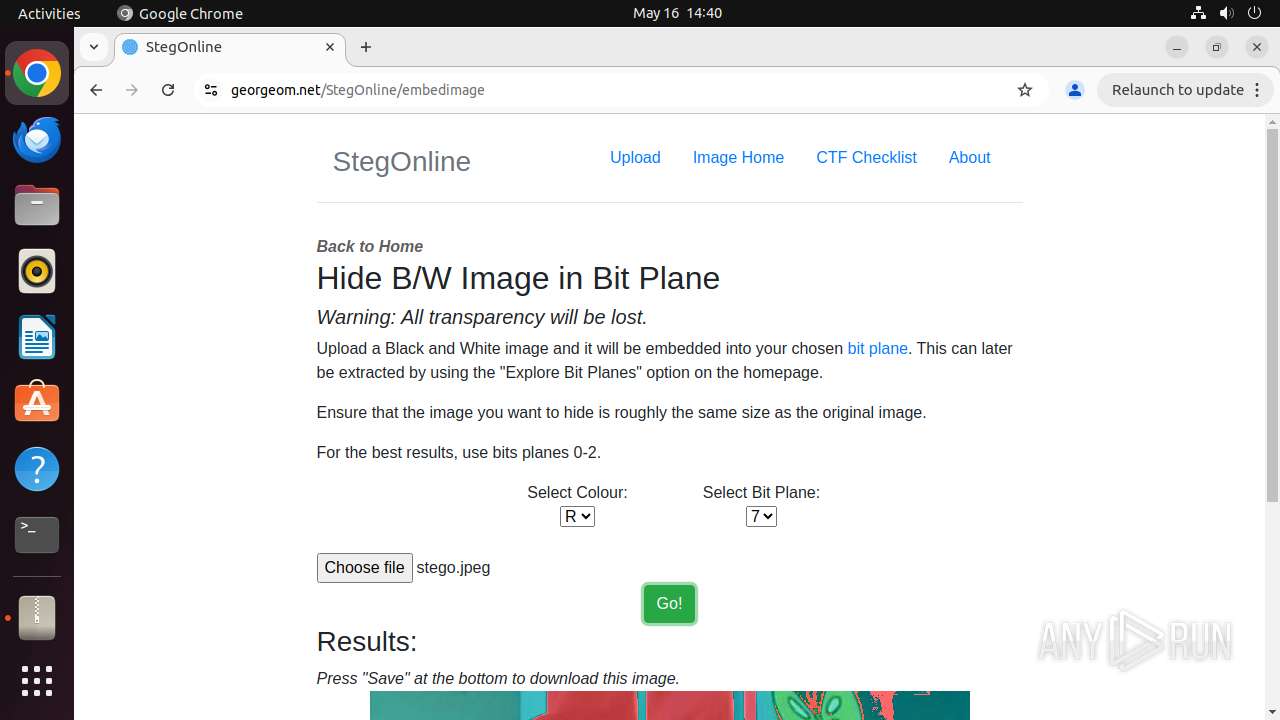Viewport: 1280px width, 720px height.
Task: Open the About page link
Action: 969,157
